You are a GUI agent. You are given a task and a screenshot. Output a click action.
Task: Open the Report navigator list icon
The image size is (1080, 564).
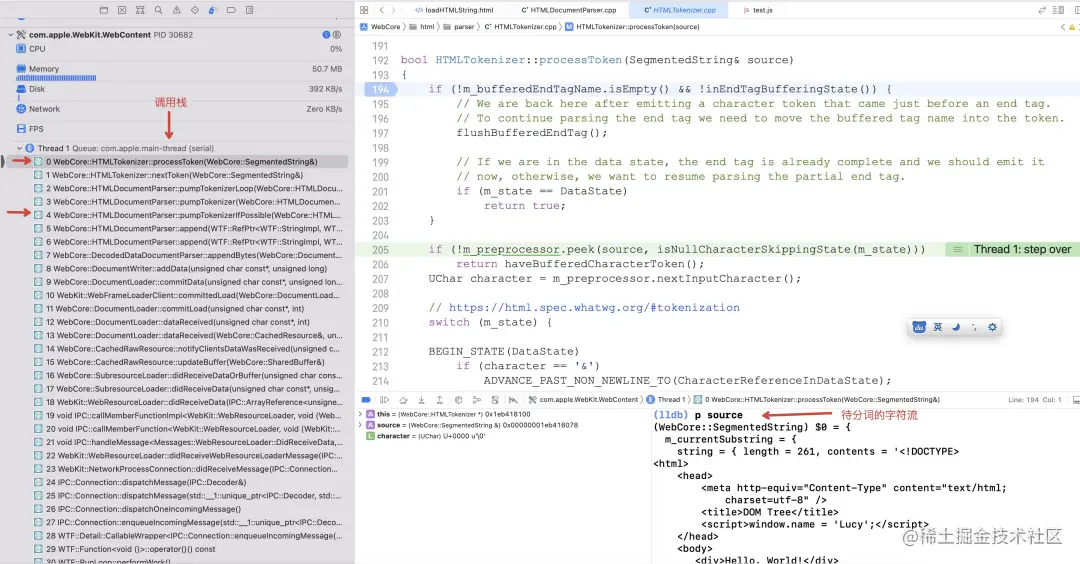click(x=249, y=10)
